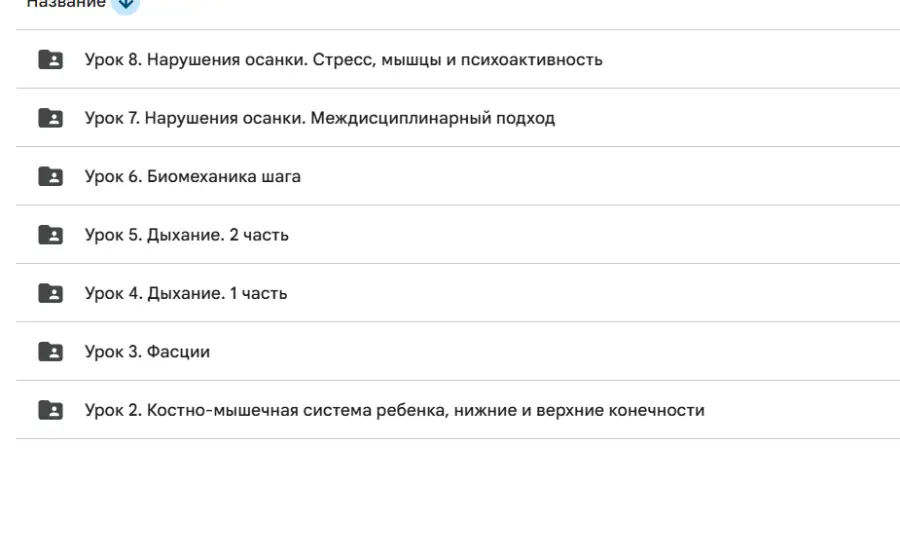
Task: Click the folder icon beside Урок 2
Action: [x=50, y=410]
